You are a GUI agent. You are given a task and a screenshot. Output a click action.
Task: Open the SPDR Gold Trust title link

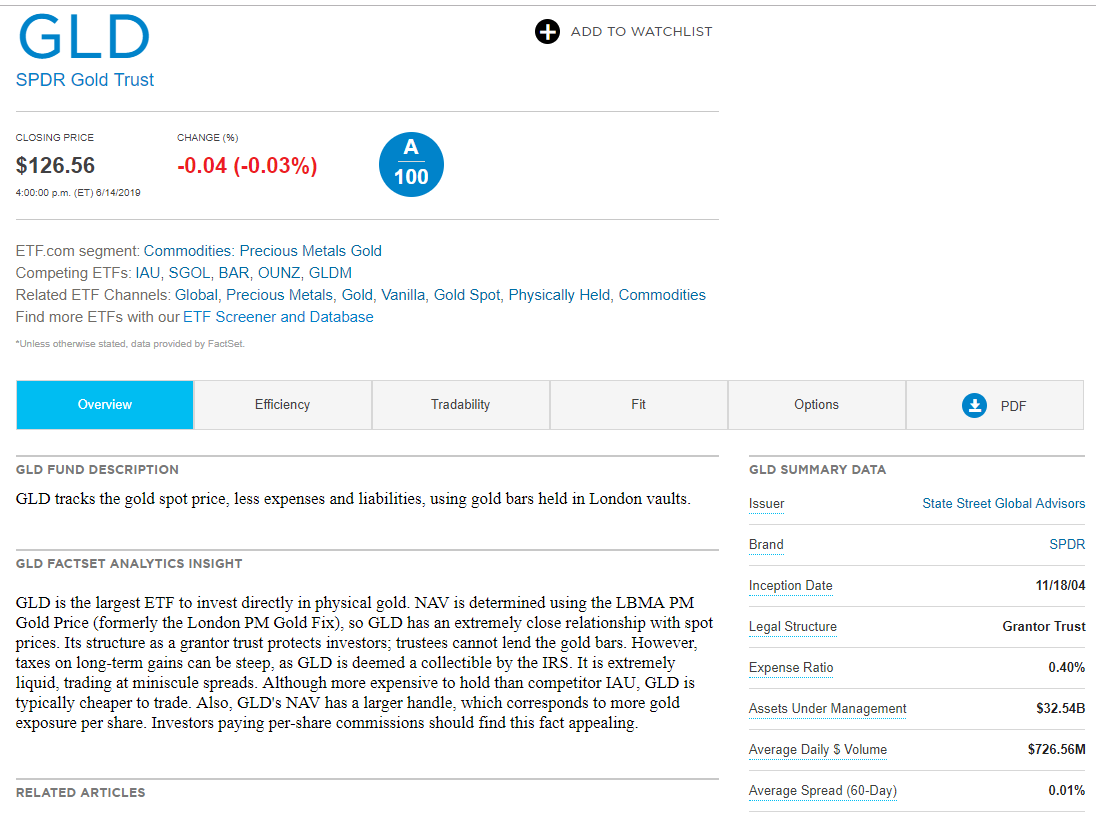(x=85, y=80)
